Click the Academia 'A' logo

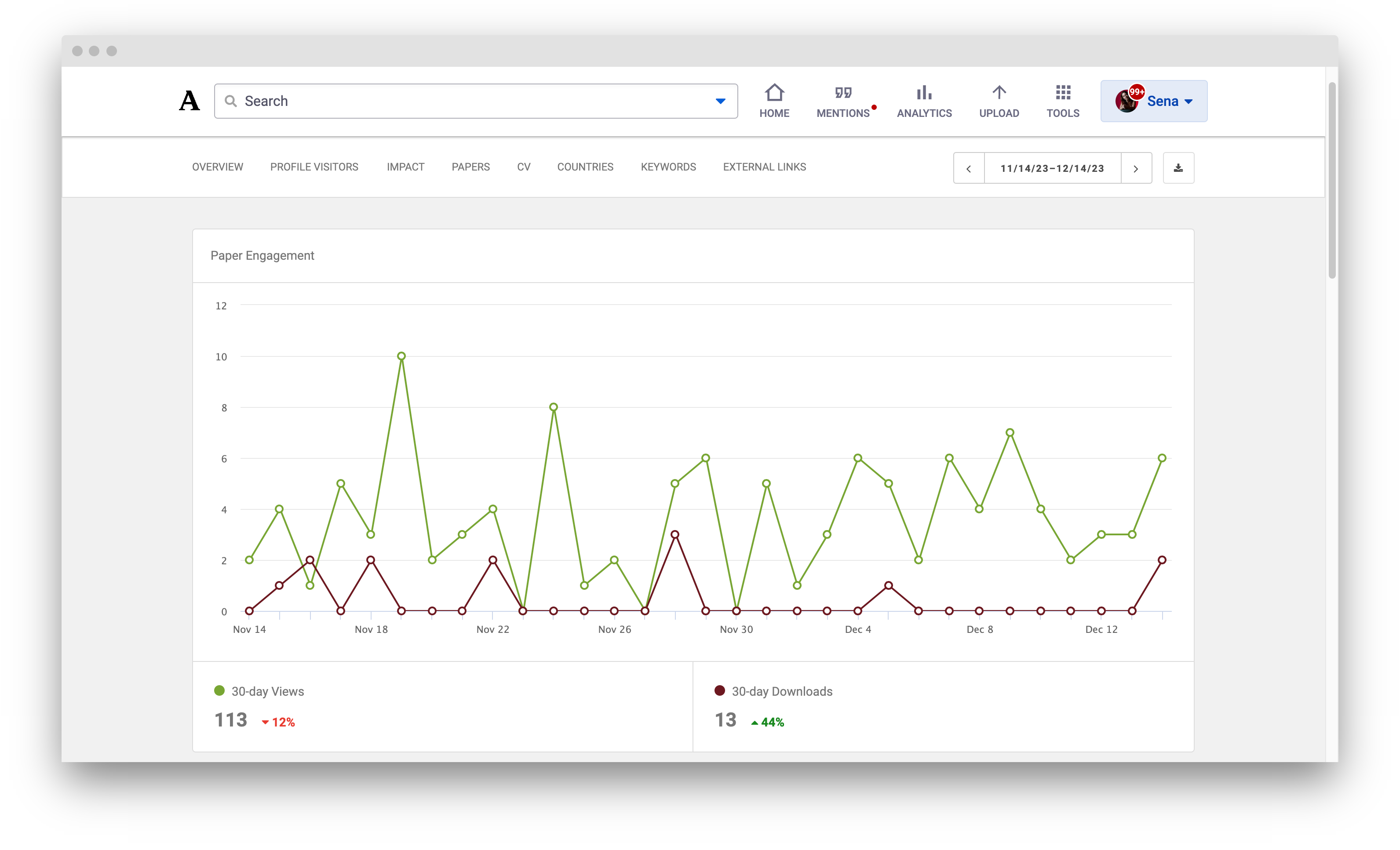pyautogui.click(x=189, y=101)
